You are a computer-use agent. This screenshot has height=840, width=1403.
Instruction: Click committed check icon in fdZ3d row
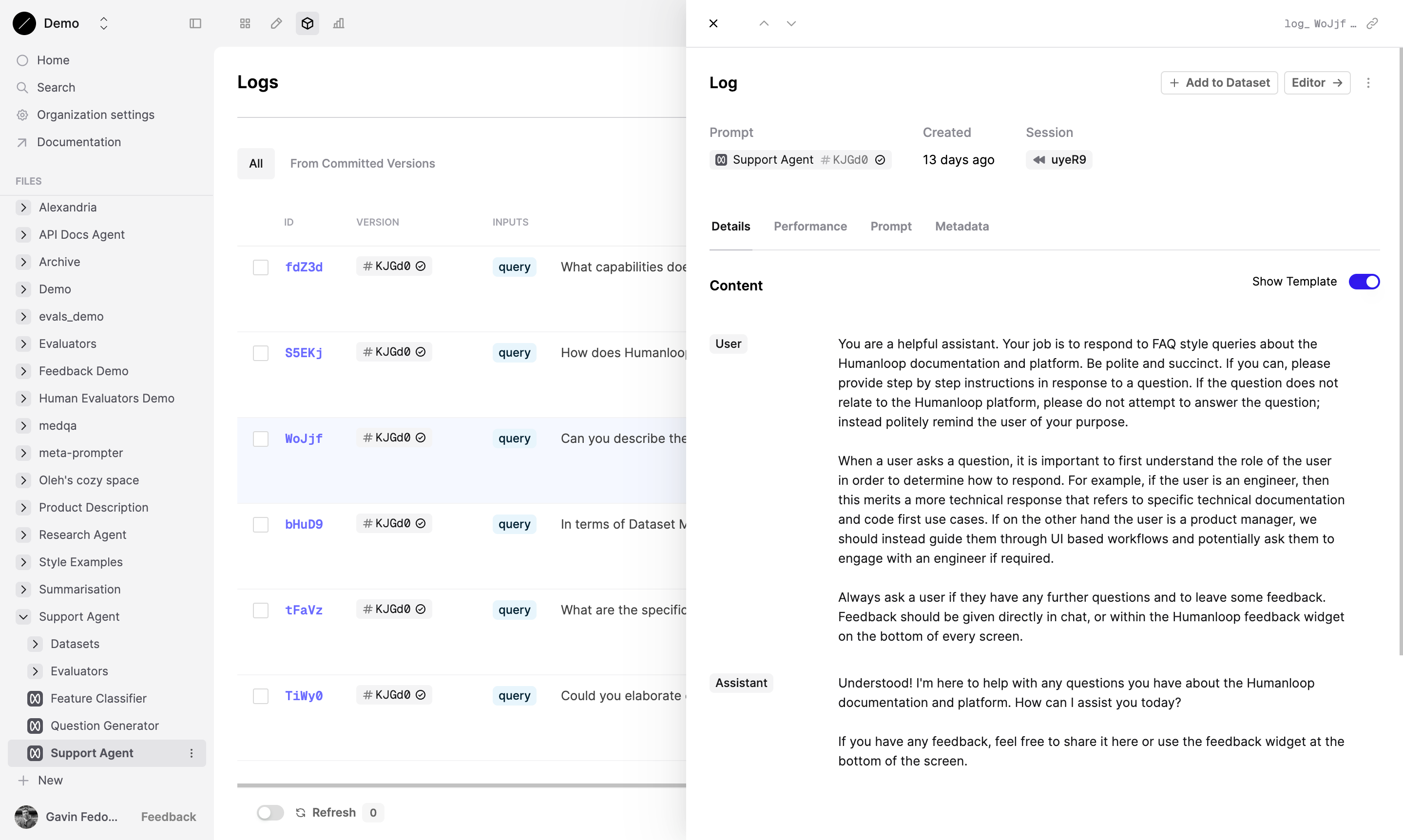click(421, 266)
